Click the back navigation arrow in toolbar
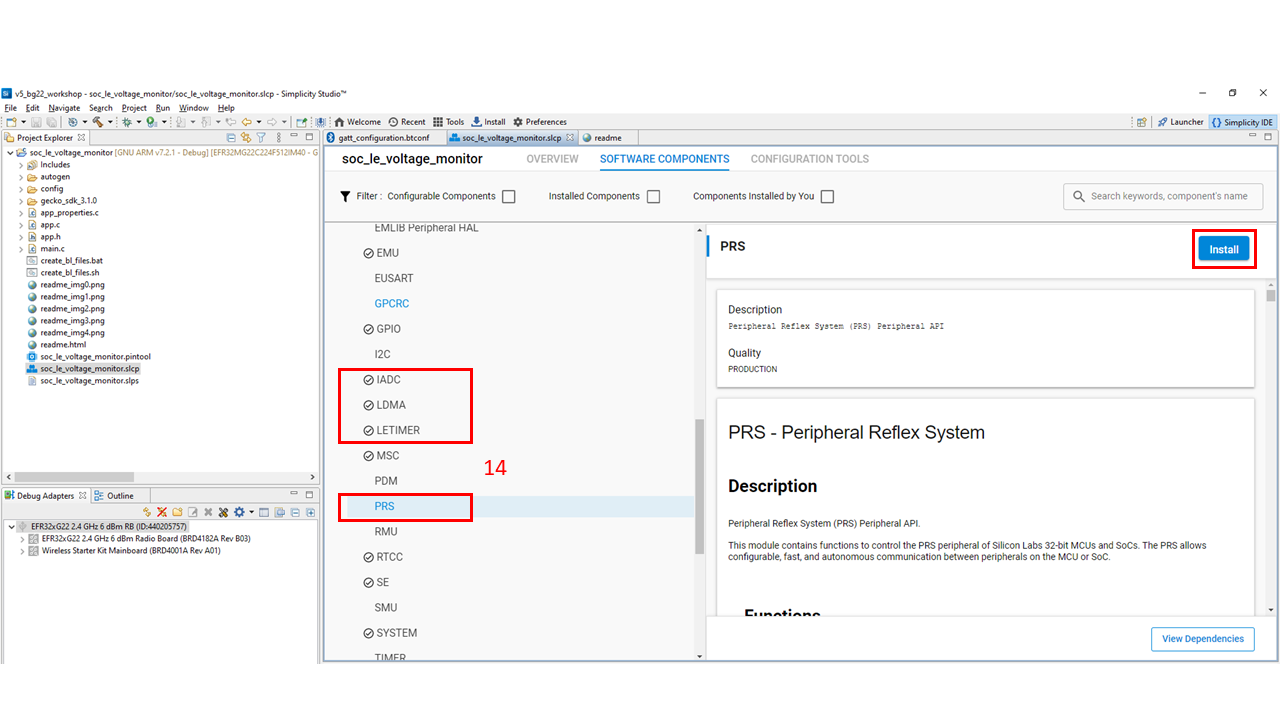Viewport: 1280px width, 720px height. (246, 122)
